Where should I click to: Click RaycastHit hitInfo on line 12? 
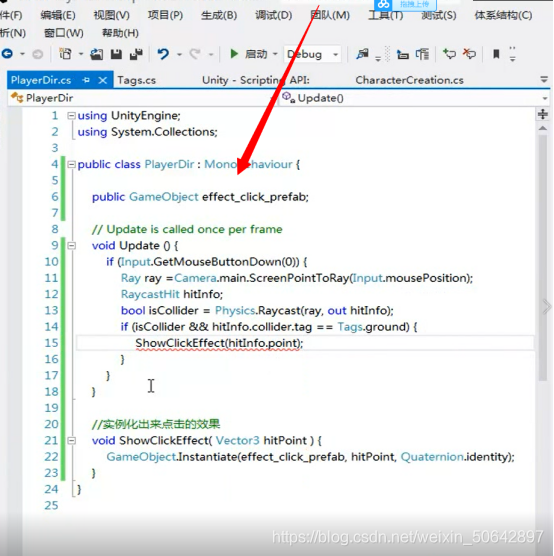171,294
